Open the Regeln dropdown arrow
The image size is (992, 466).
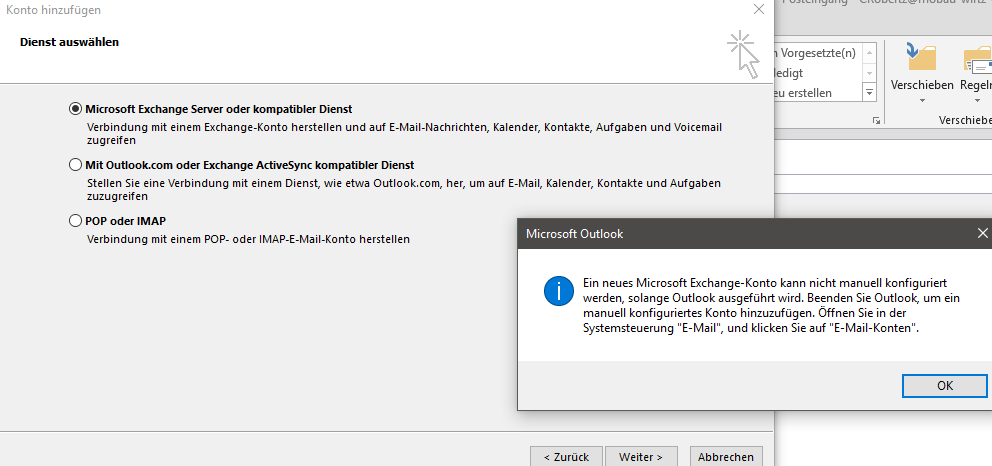tap(977, 100)
